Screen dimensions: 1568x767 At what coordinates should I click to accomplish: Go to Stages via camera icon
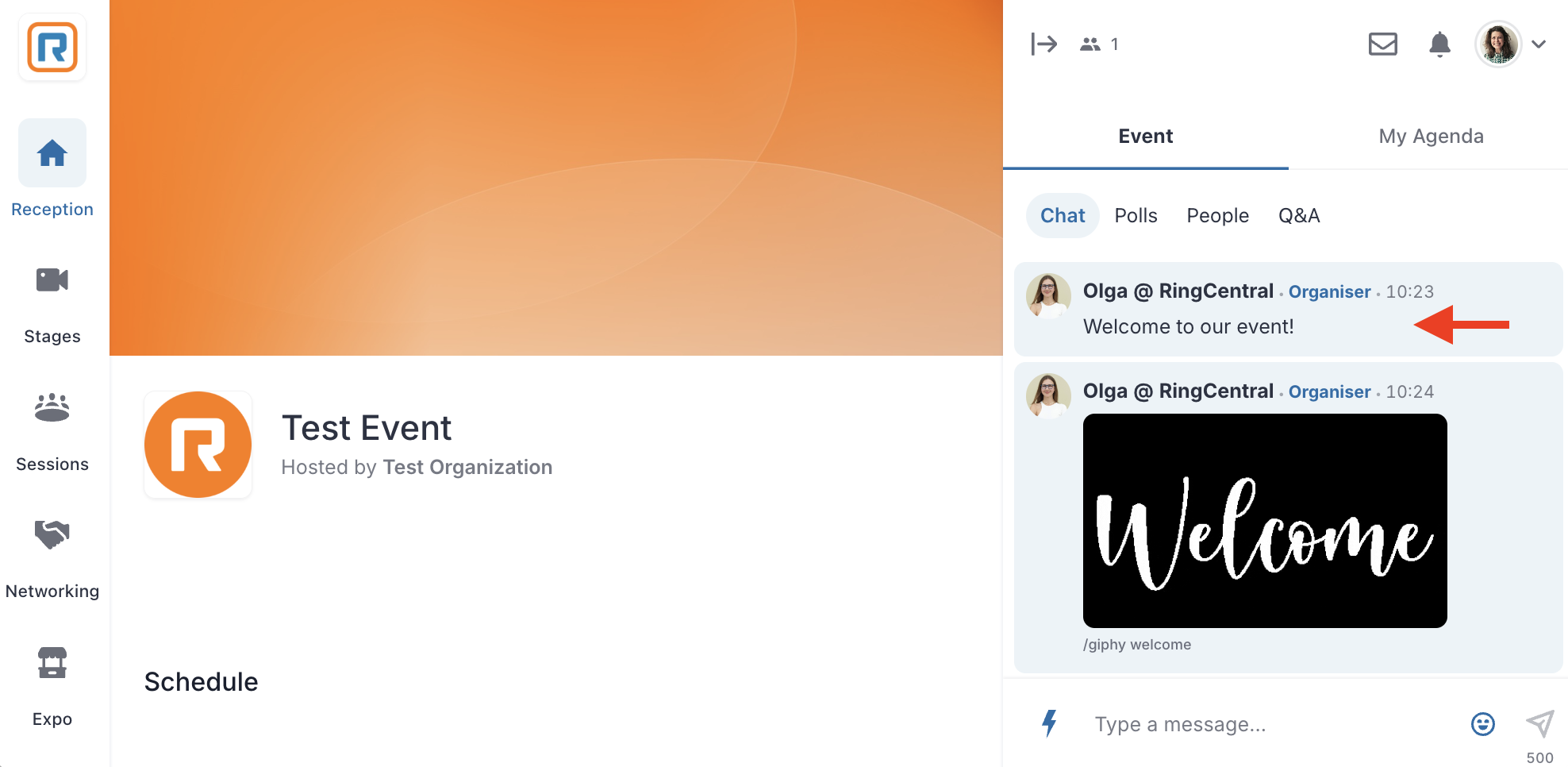pyautogui.click(x=52, y=280)
